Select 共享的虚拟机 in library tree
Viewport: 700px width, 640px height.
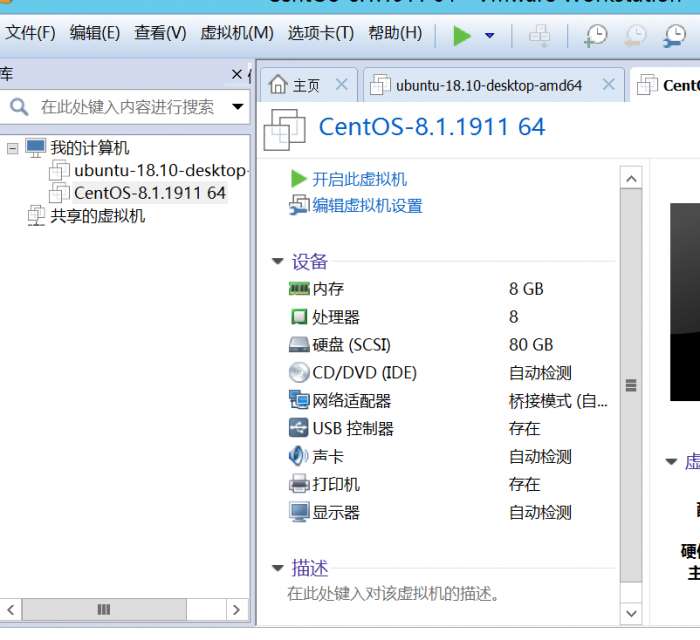[x=97, y=216]
